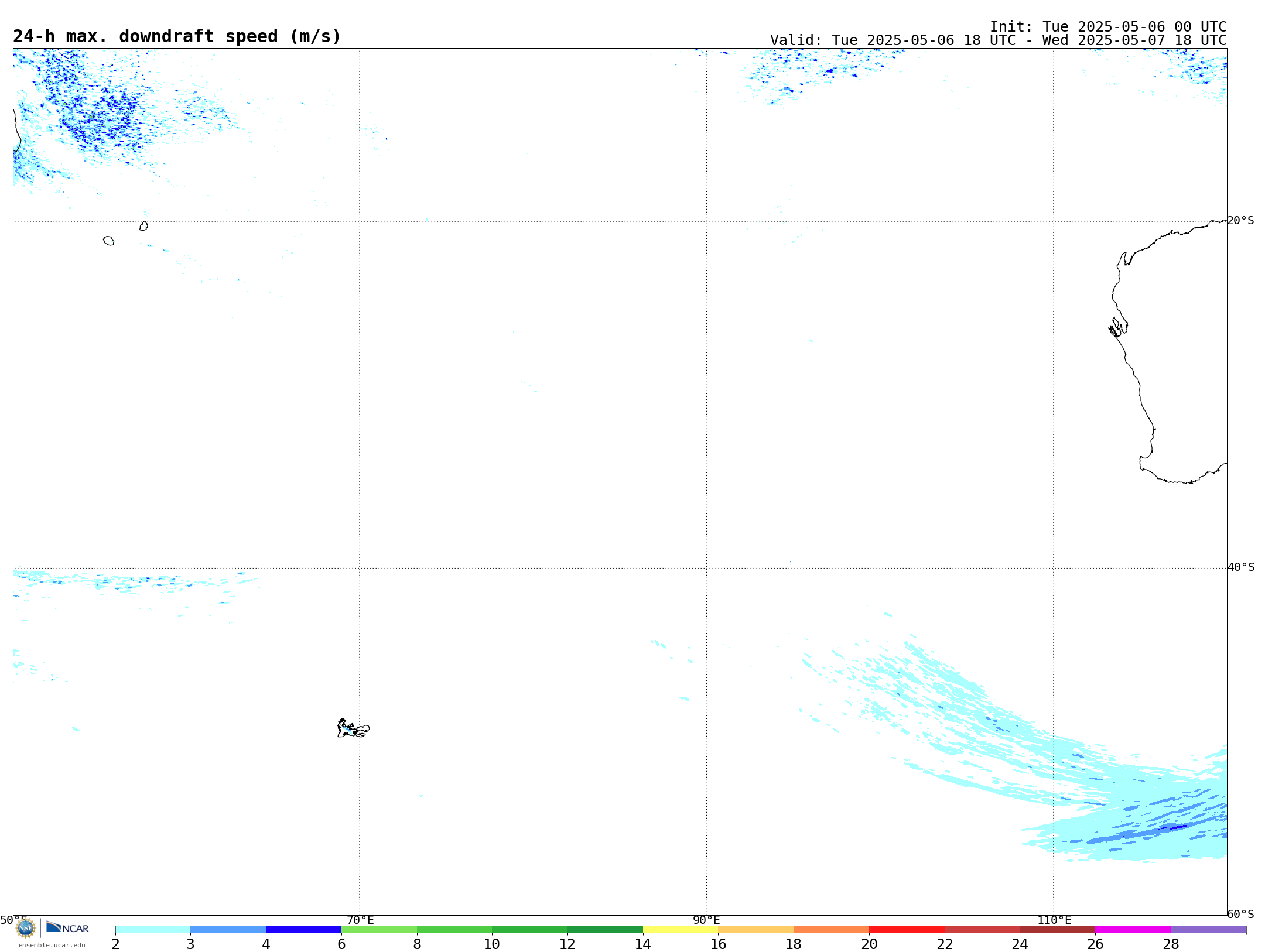Viewport: 1265px width, 952px height.
Task: Click the colorbar tick label 2
Action: coord(115,944)
